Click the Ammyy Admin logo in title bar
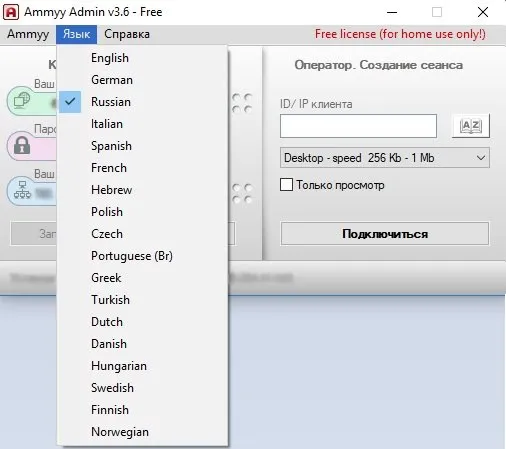Screen dimensions: 506x449 pyautogui.click(x=11, y=12)
